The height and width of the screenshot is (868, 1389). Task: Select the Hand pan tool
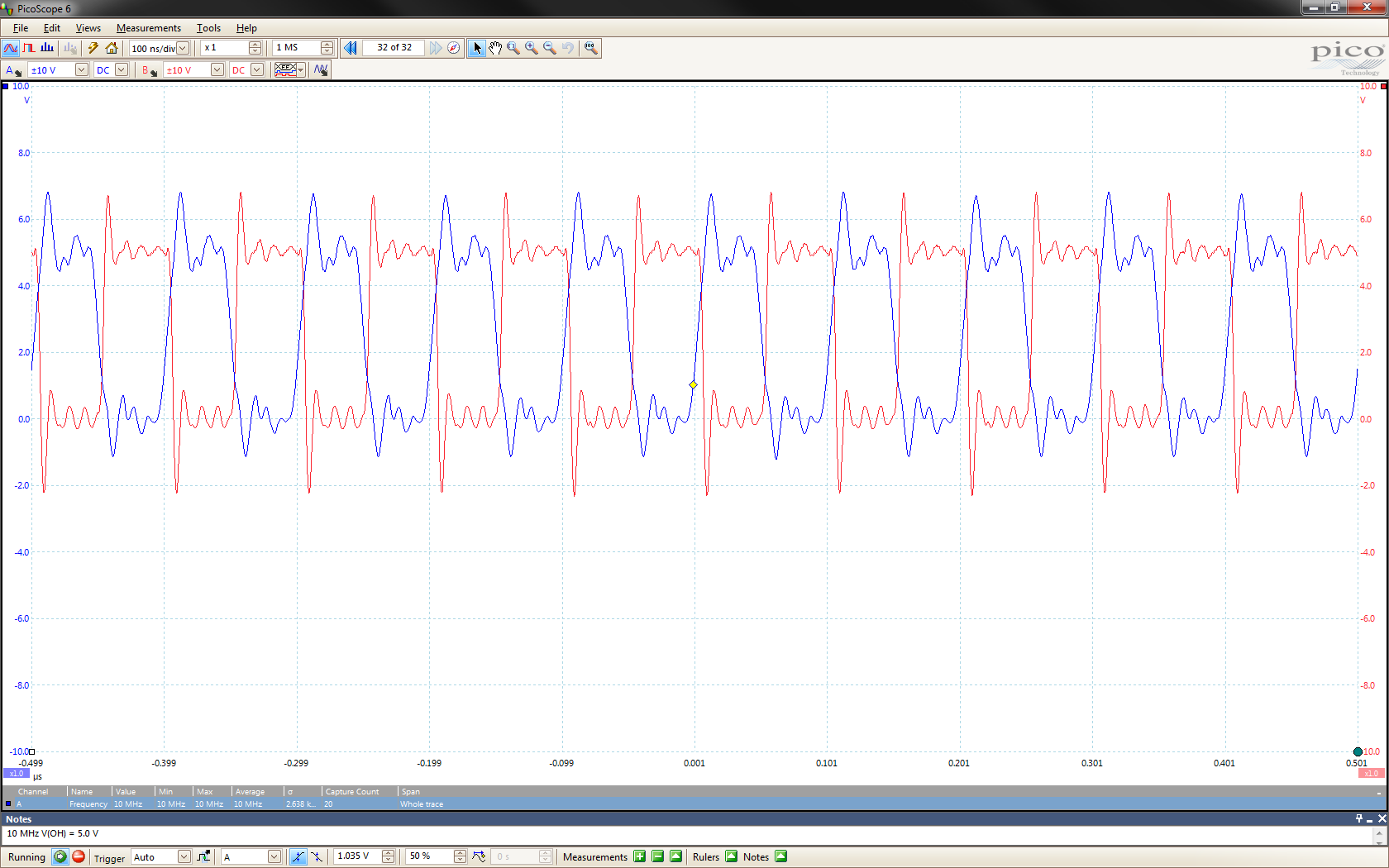coord(495,48)
